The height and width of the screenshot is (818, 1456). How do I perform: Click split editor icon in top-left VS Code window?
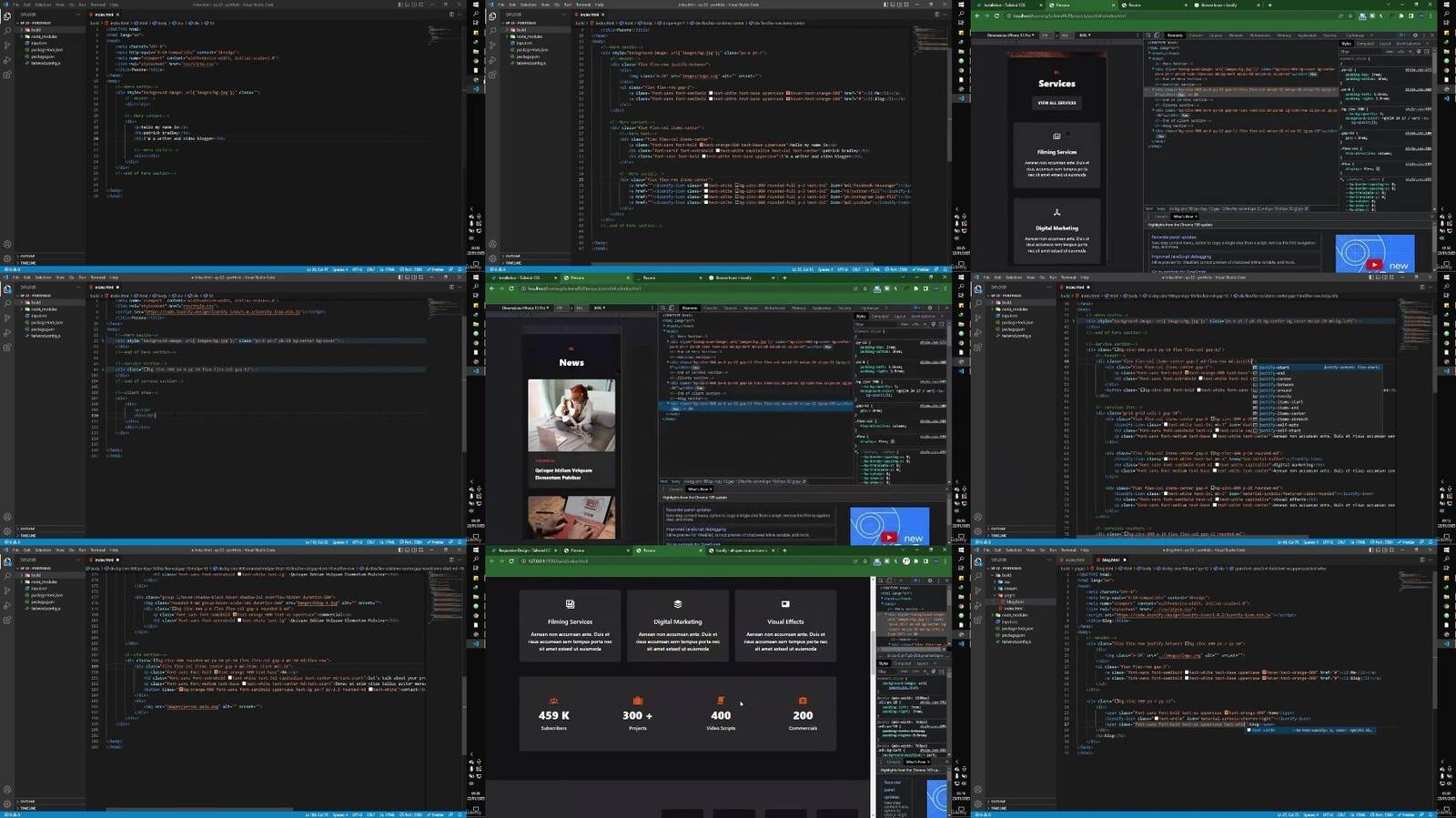451,15
